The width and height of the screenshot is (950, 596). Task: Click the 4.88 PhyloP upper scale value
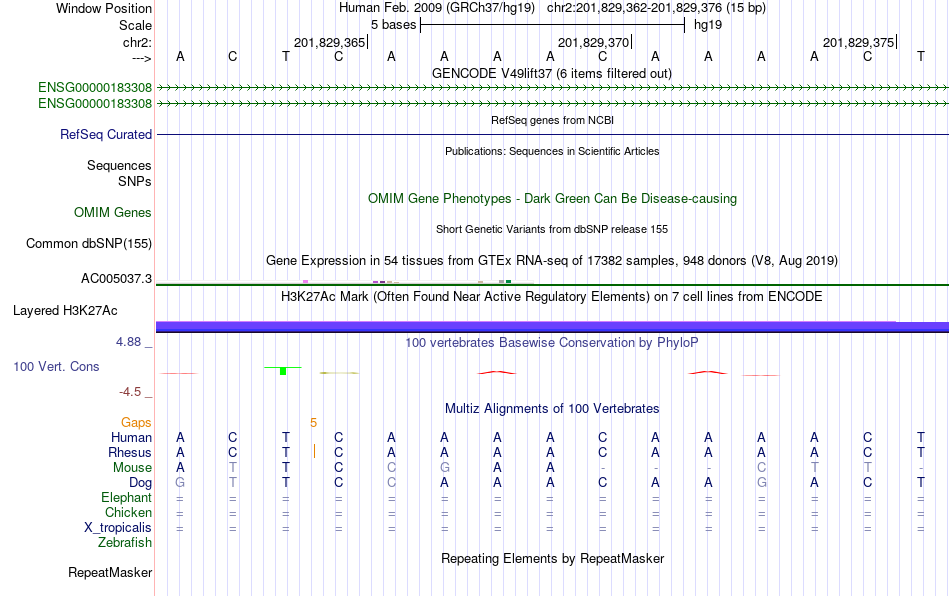pos(129,342)
